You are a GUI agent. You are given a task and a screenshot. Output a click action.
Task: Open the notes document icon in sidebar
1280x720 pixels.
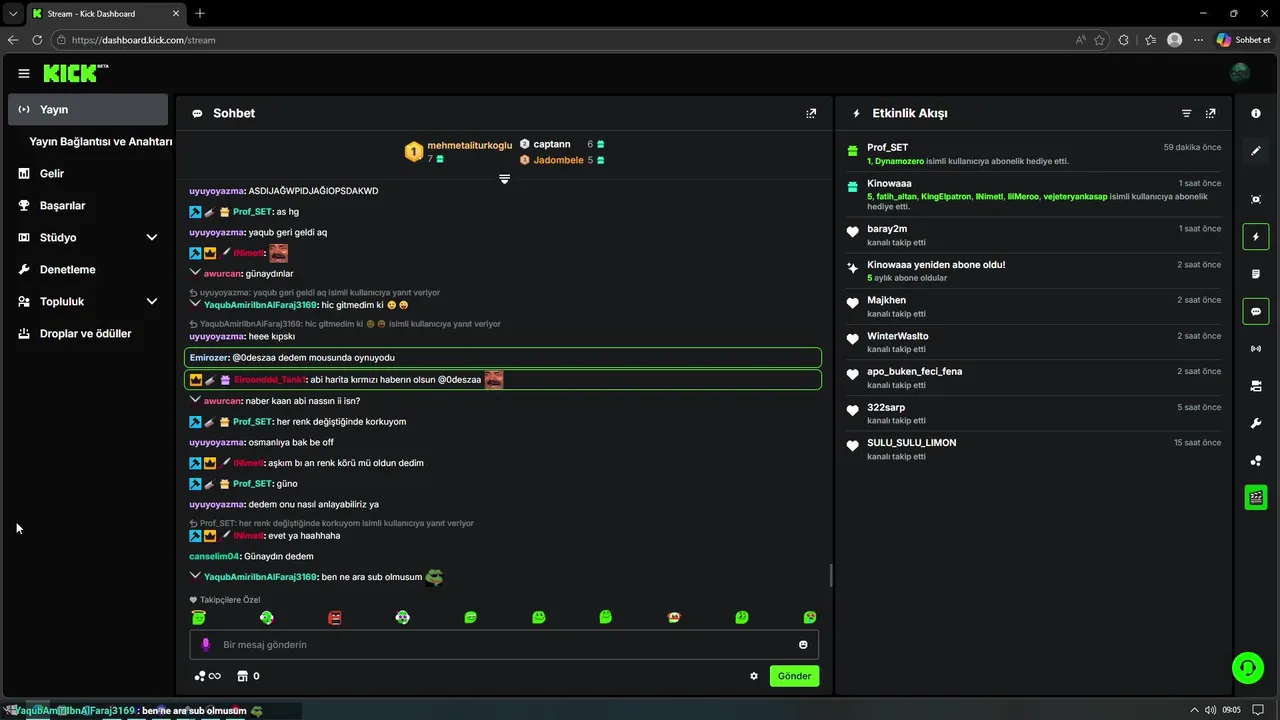(1256, 274)
